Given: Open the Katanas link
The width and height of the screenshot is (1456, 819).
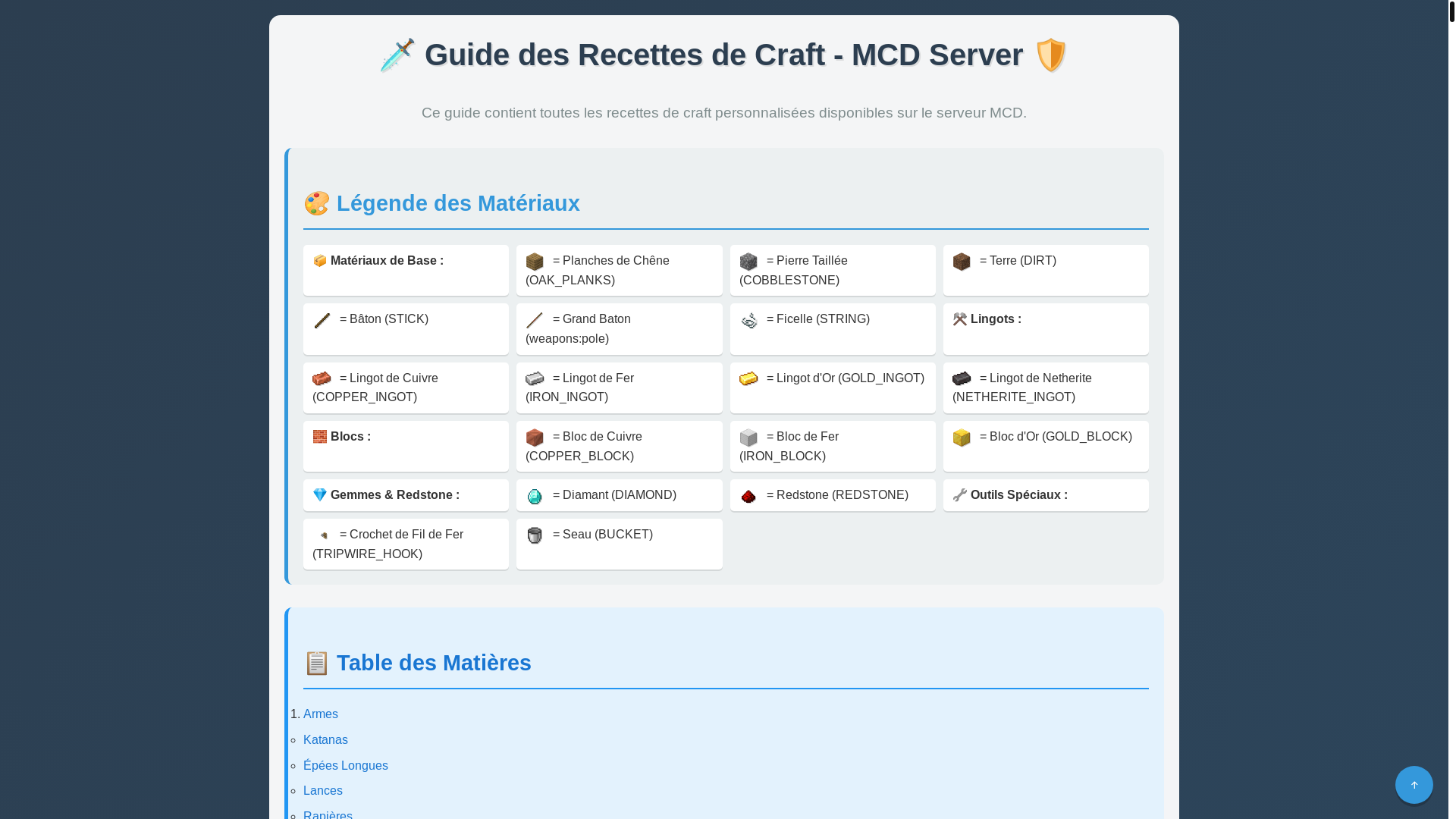Looking at the screenshot, I should coord(325,740).
